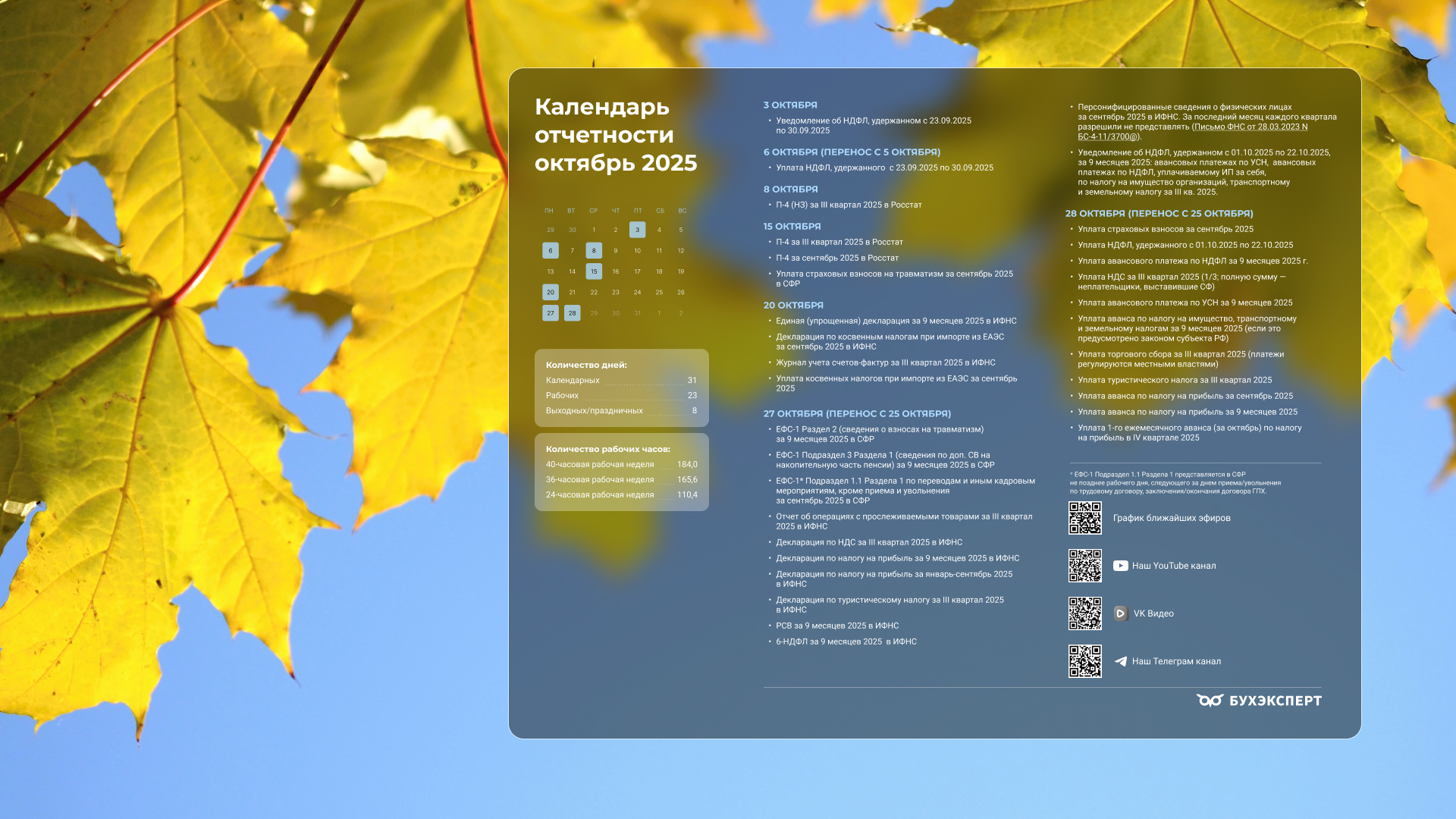The image size is (1456, 819).
Task: Click the VK Видео icon
Action: pos(1120,613)
